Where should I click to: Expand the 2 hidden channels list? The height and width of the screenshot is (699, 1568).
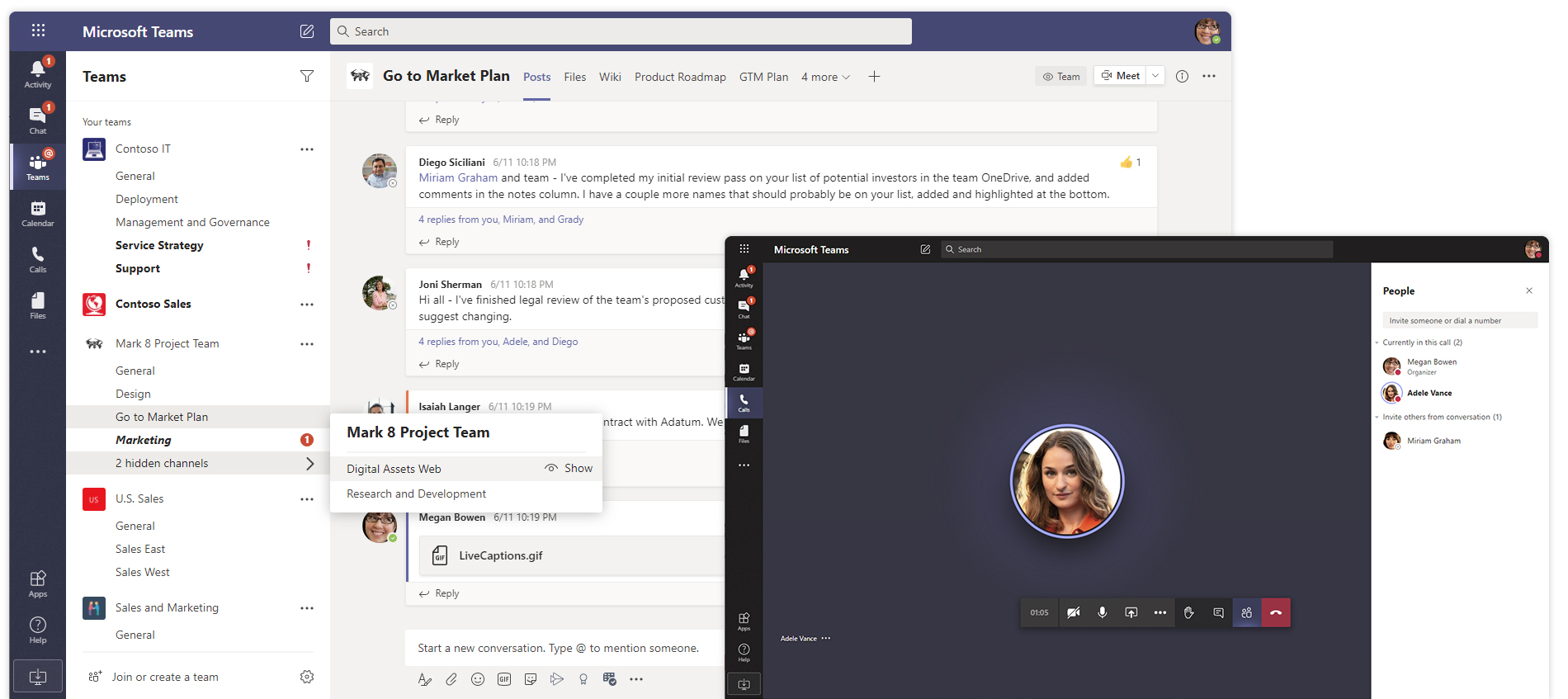(x=198, y=463)
